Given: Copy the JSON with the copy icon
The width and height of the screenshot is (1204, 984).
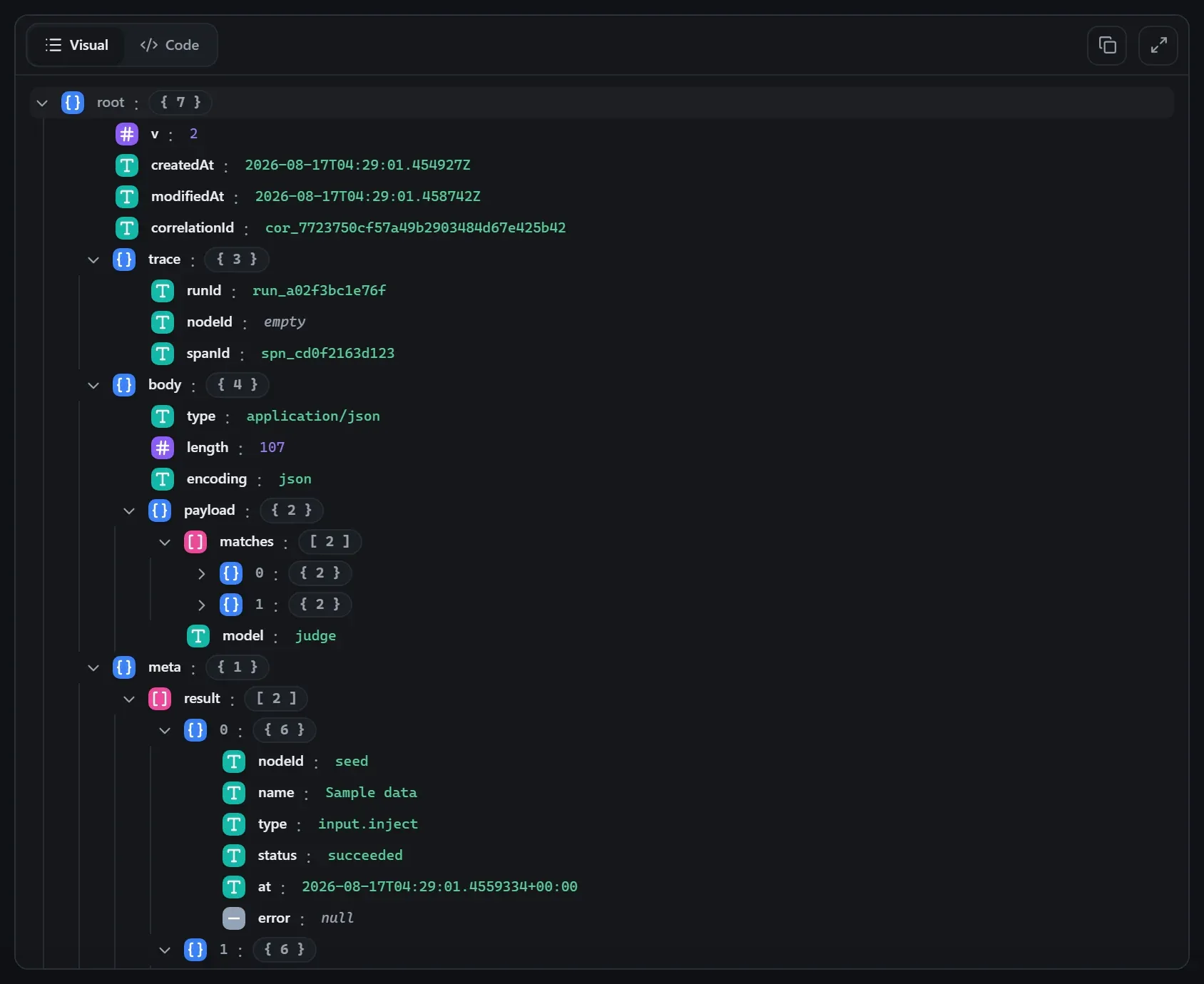Looking at the screenshot, I should (x=1107, y=46).
